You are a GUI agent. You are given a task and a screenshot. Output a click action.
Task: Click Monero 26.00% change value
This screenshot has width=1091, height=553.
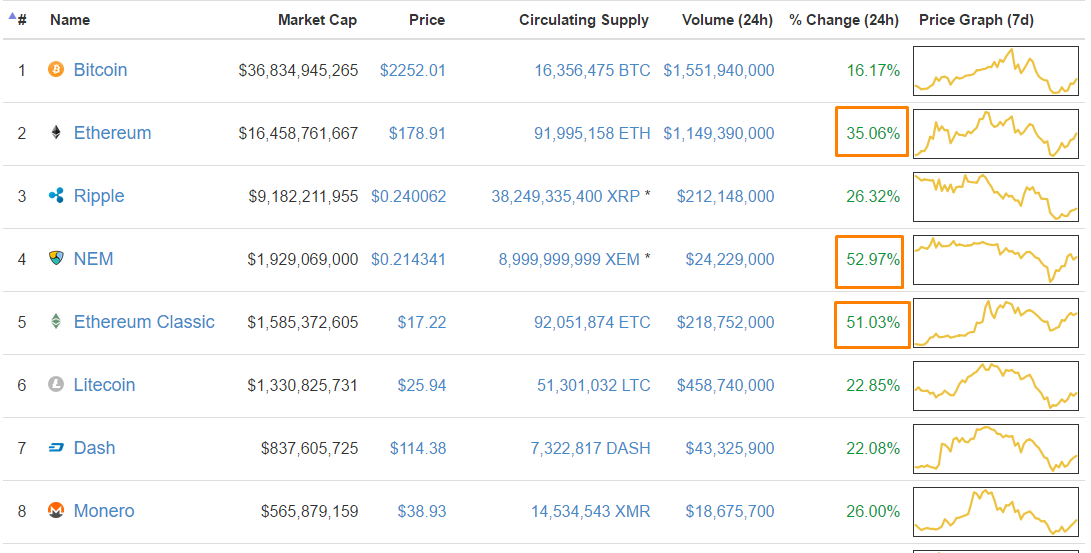click(x=873, y=512)
